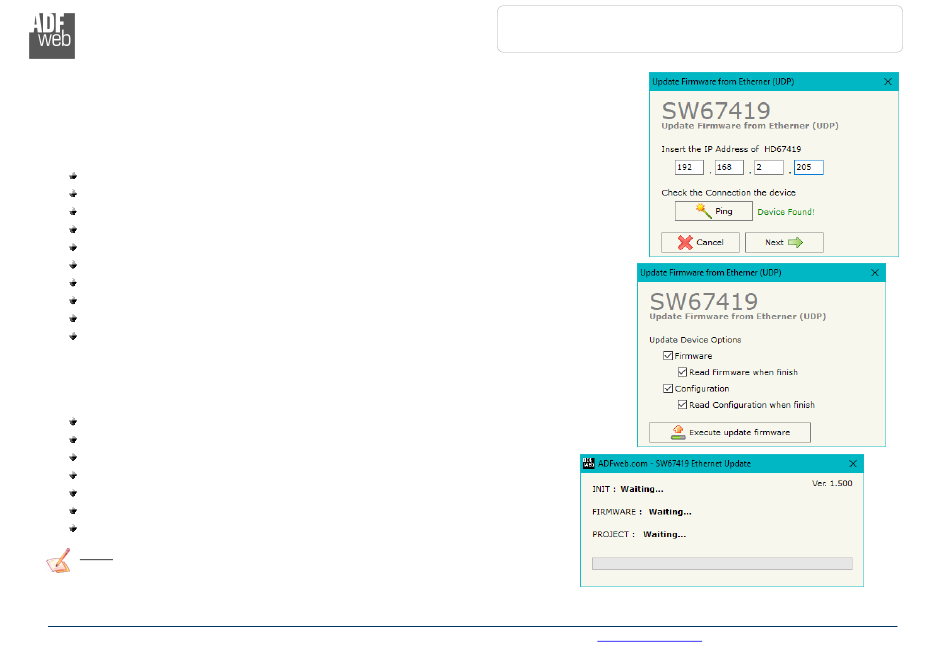The height and width of the screenshot is (659, 950).
Task: Edit the last IP octet field showing 205
Action: pyautogui.click(x=809, y=167)
